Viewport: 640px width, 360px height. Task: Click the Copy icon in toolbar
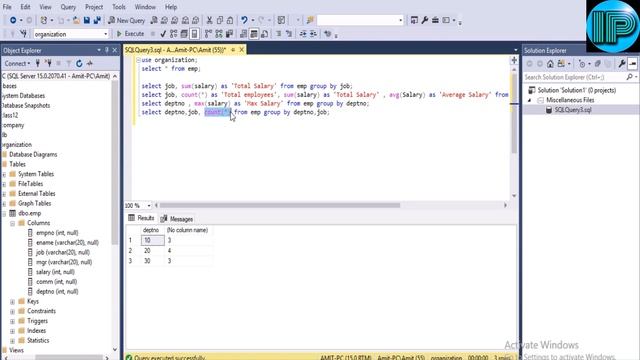click(x=220, y=20)
